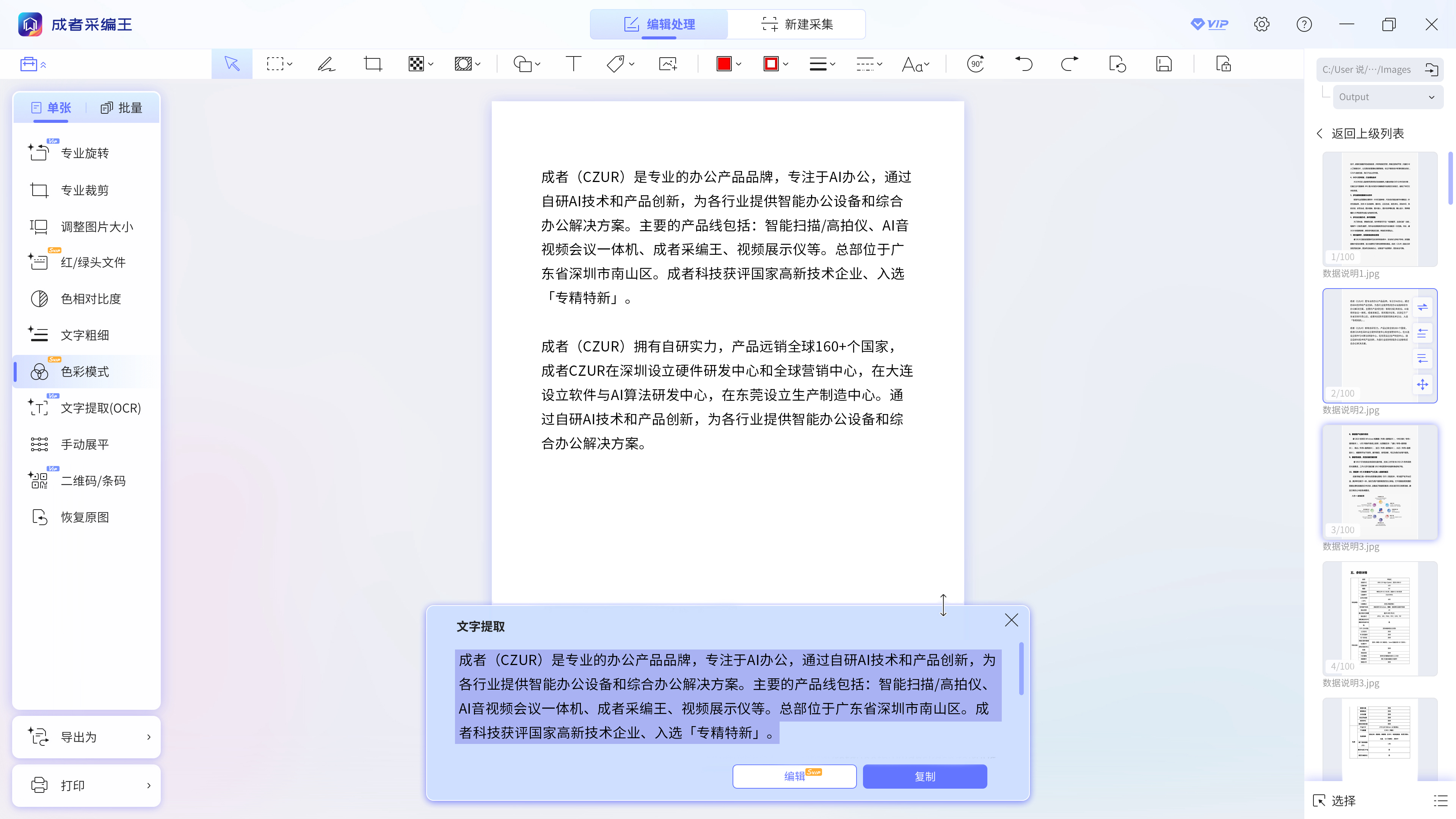
Task: Undo the last action
Action: pyautogui.click(x=1023, y=64)
